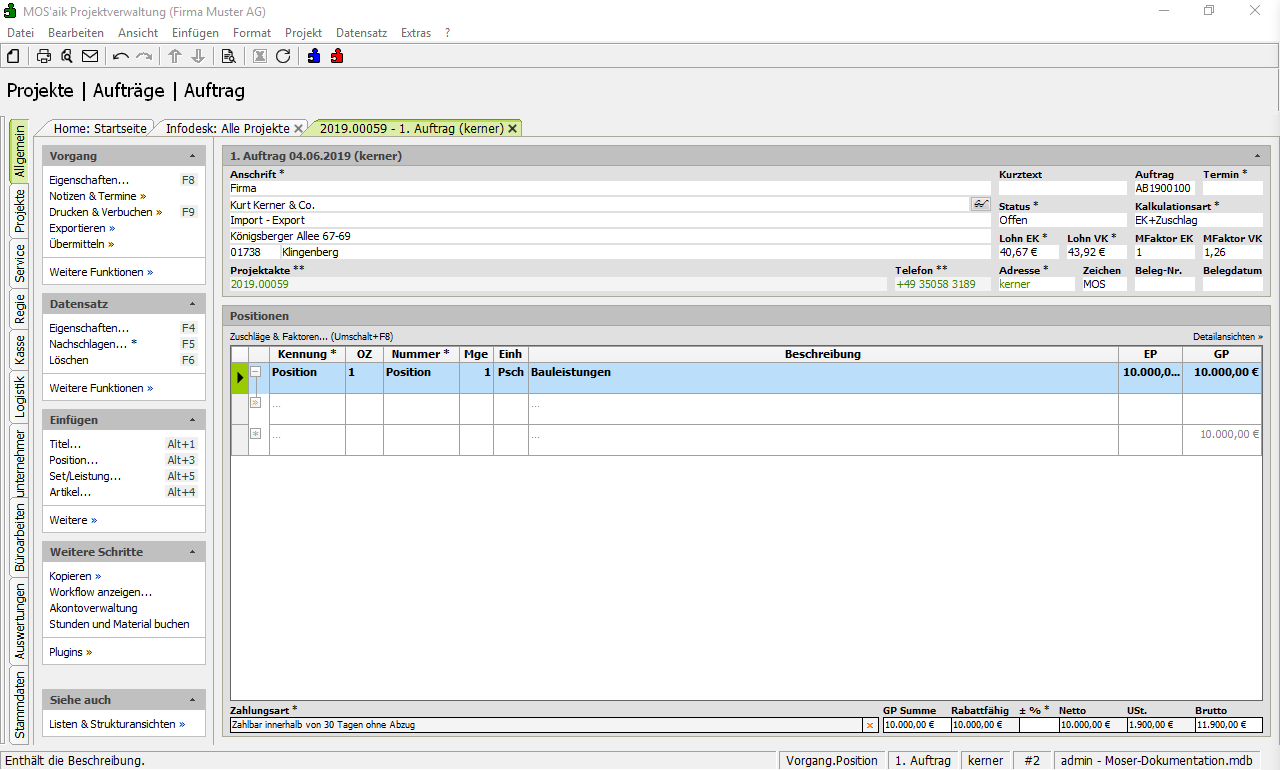Click the document search toolbar icon

(x=228, y=56)
